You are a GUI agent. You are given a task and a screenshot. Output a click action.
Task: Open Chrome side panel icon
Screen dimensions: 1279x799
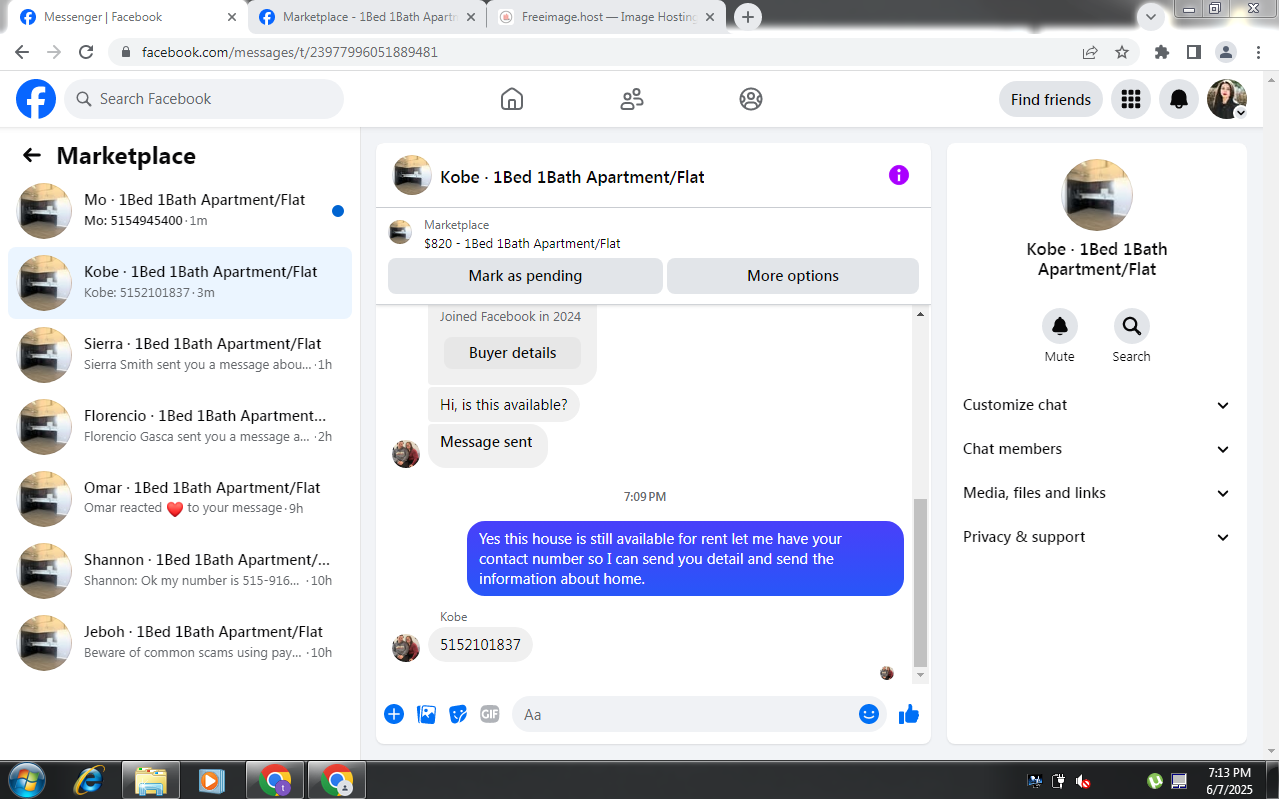pos(1193,52)
